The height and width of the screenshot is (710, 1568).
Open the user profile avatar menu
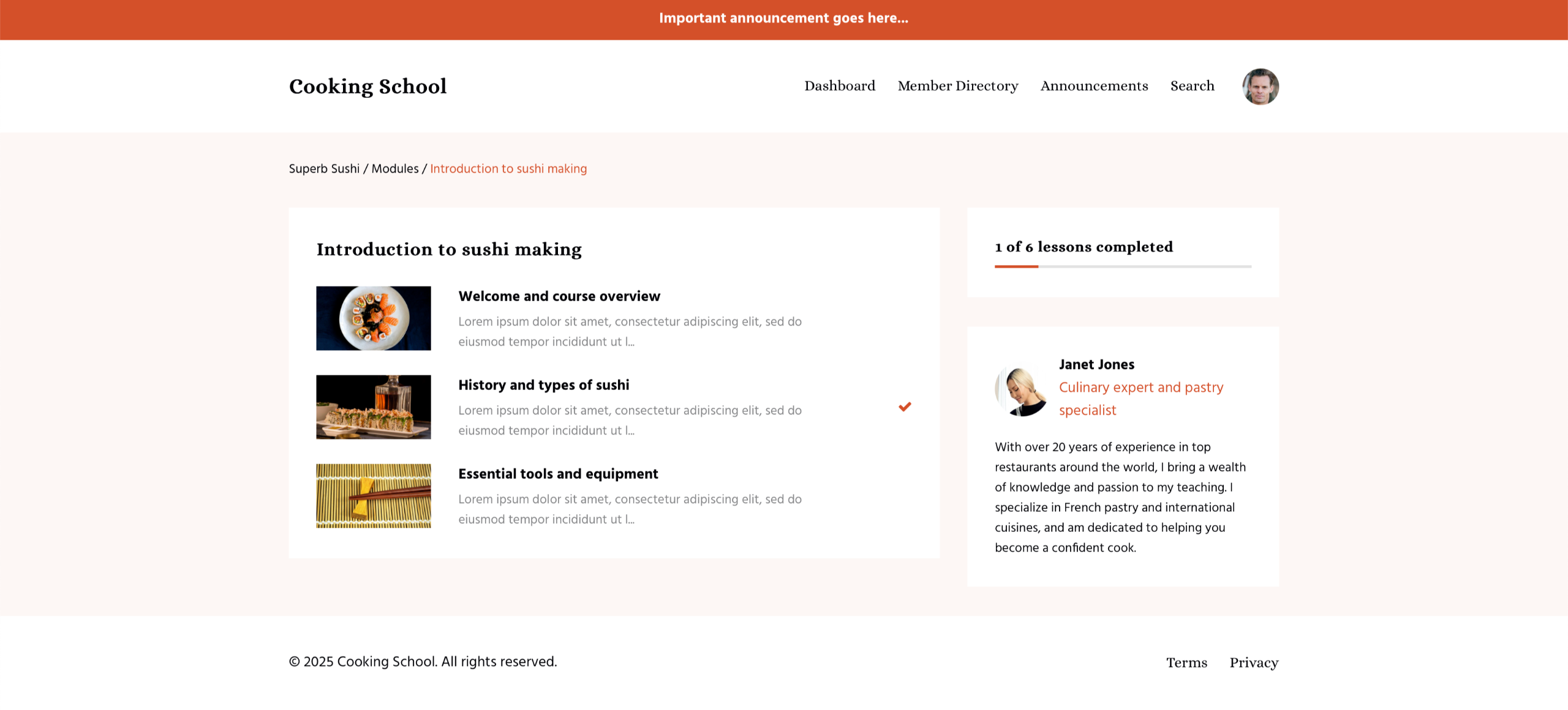(x=1260, y=86)
